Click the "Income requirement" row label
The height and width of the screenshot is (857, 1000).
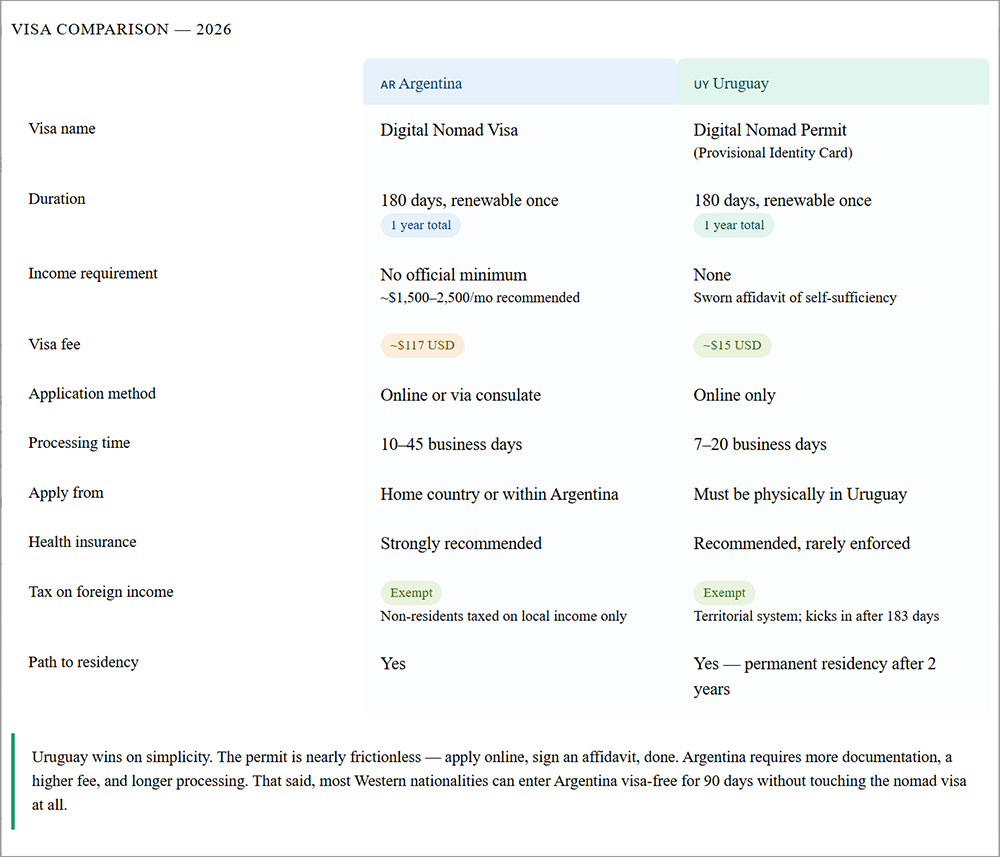[93, 274]
